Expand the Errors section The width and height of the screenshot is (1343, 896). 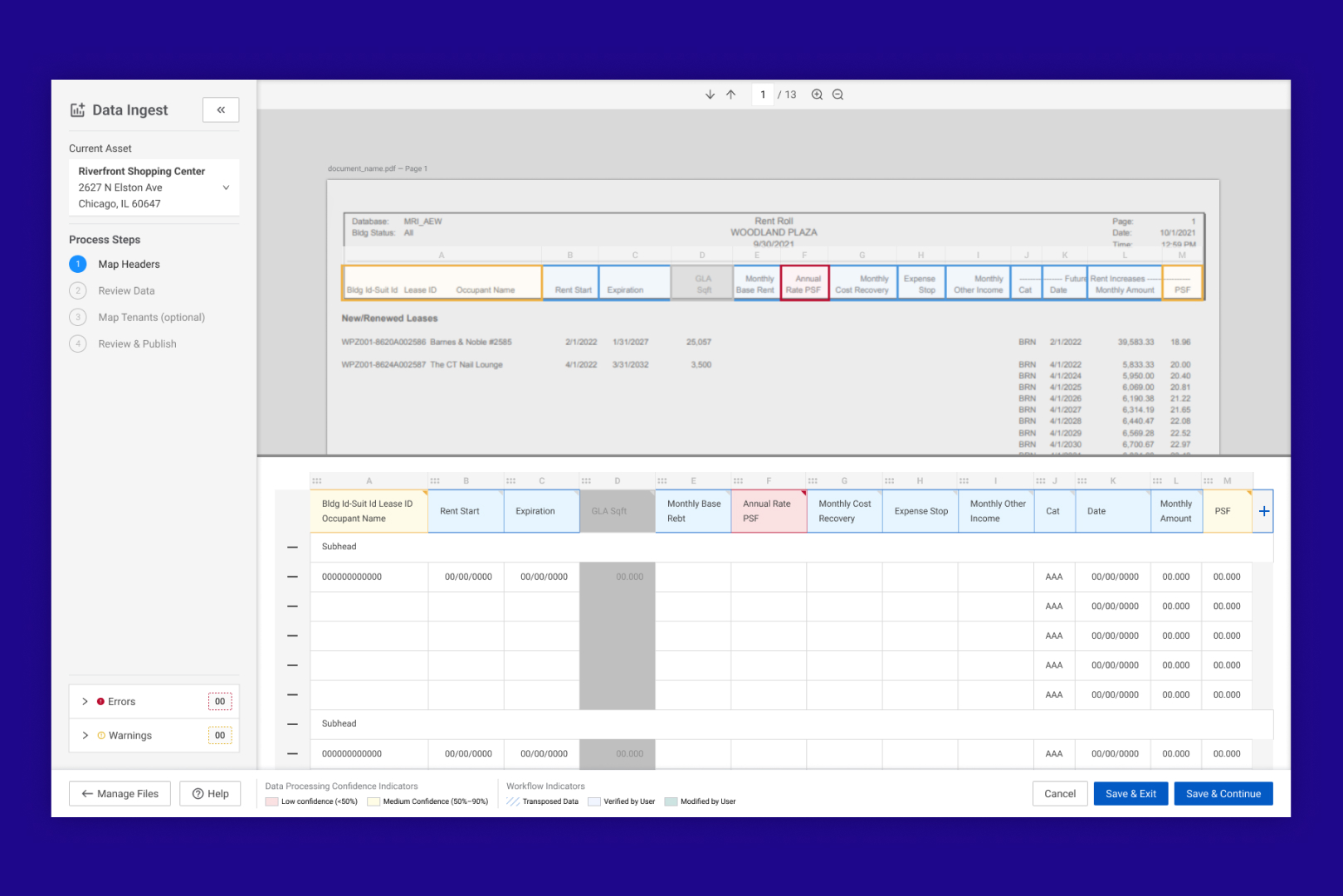coord(85,702)
